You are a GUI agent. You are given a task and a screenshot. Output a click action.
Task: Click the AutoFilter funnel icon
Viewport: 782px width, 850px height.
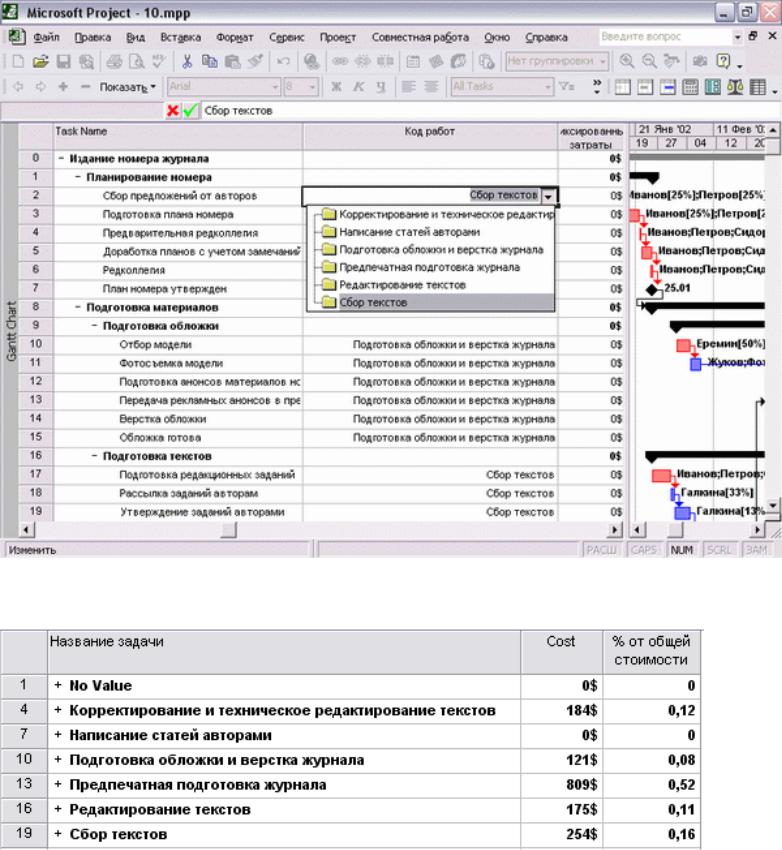click(566, 87)
